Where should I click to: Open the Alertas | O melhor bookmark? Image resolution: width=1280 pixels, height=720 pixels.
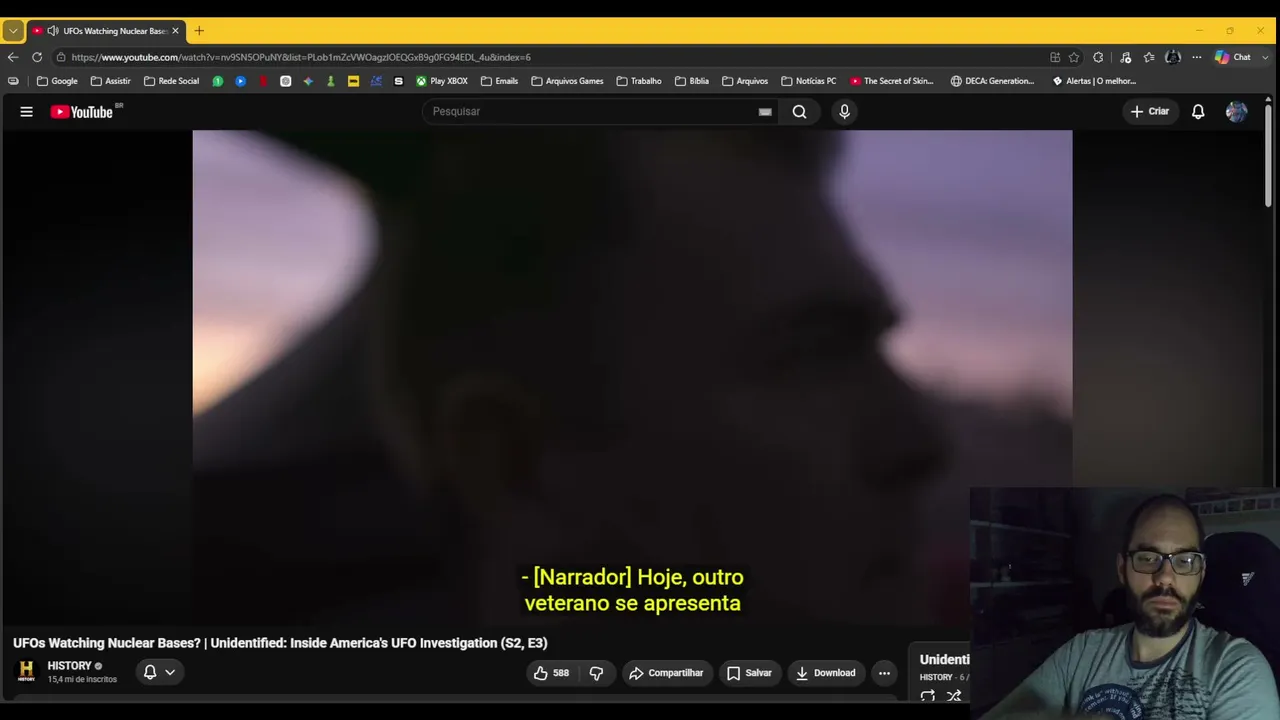(x=1094, y=81)
